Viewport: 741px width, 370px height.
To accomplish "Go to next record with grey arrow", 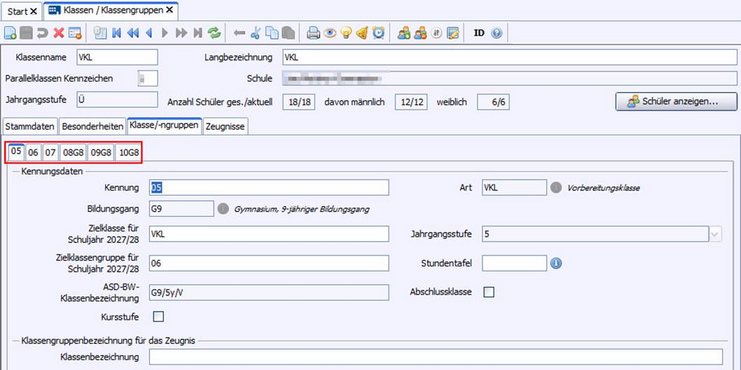I will pyautogui.click(x=165, y=33).
